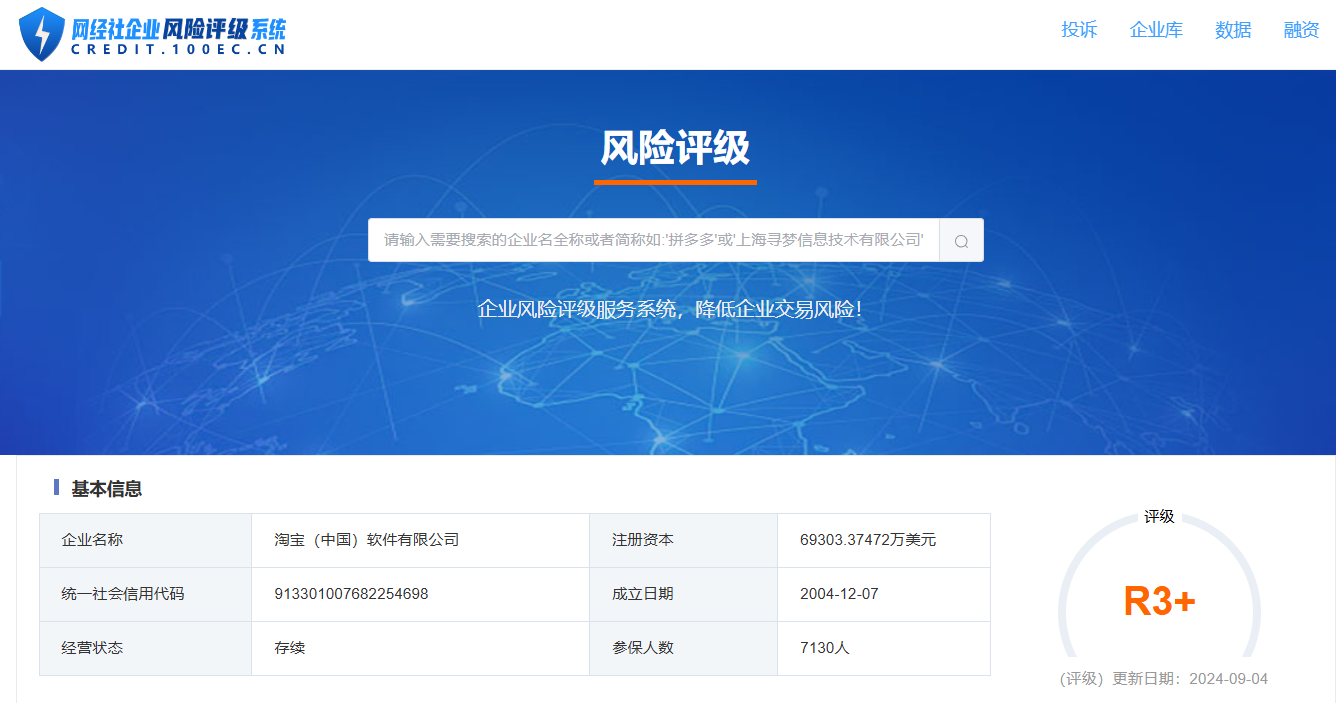Select status value 存续

(290, 648)
